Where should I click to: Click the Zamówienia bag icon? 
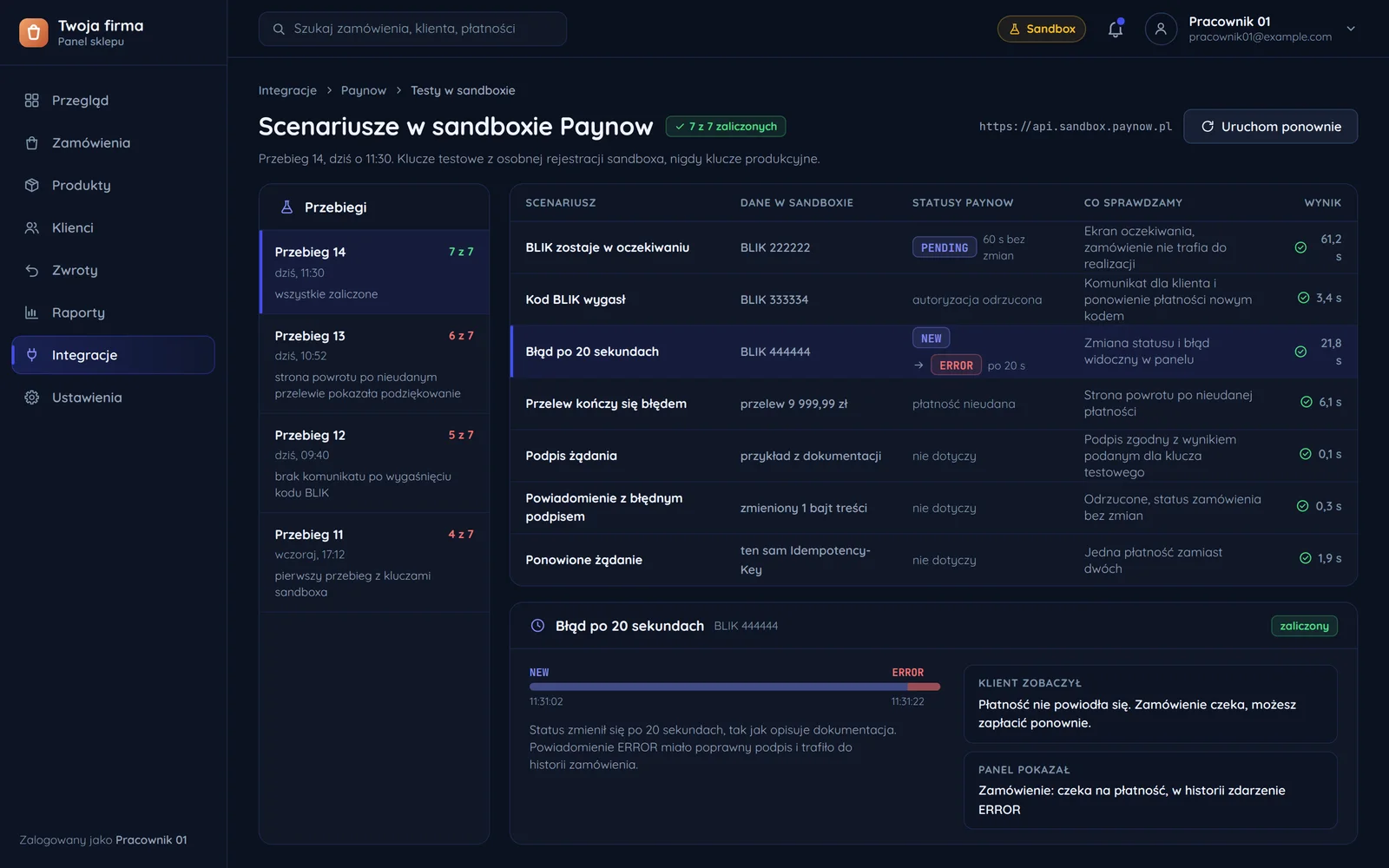(x=32, y=143)
